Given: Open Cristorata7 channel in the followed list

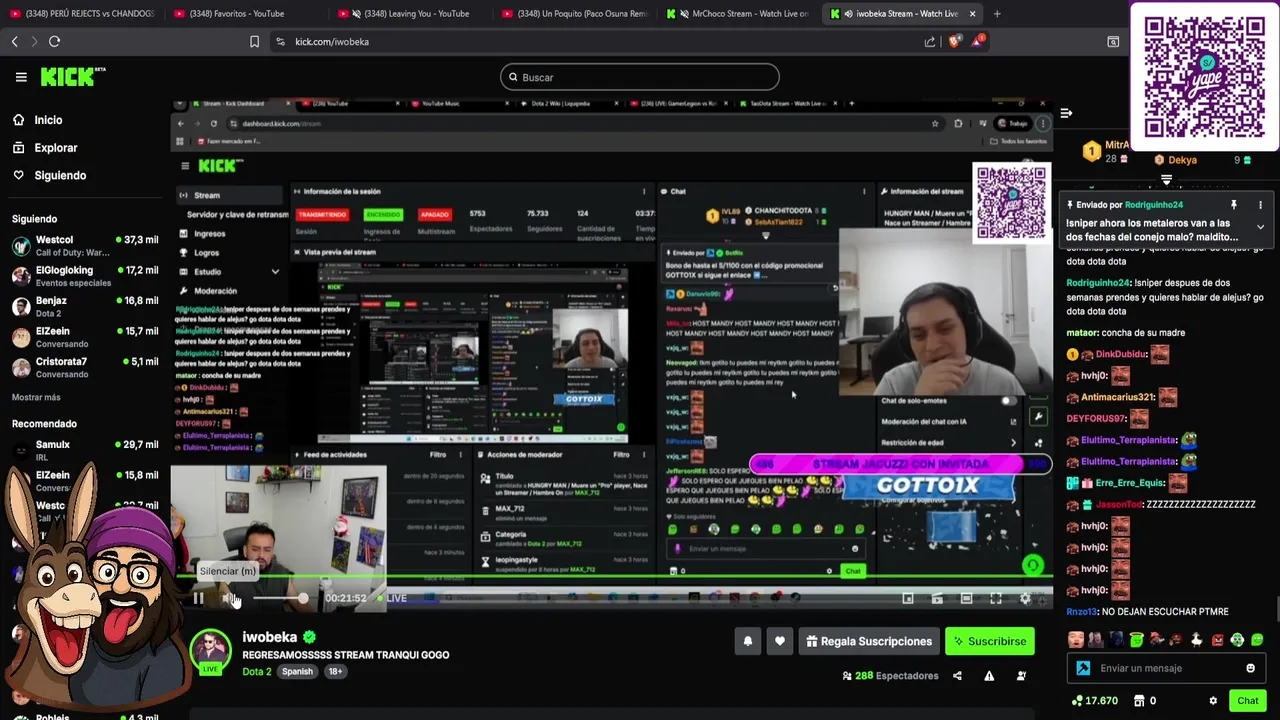Looking at the screenshot, I should (85, 367).
